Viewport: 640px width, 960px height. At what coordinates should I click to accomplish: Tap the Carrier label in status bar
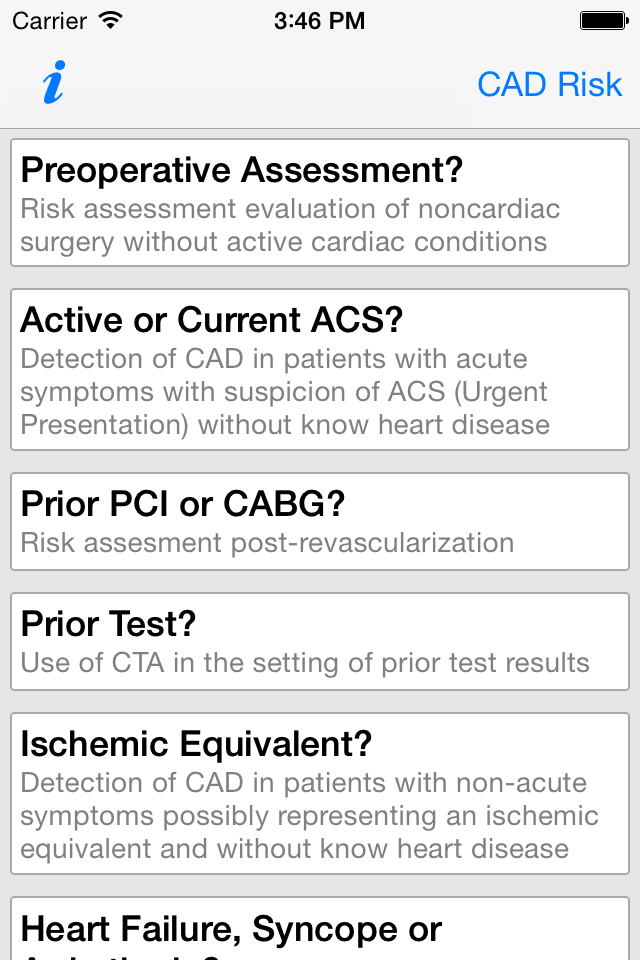[x=49, y=20]
